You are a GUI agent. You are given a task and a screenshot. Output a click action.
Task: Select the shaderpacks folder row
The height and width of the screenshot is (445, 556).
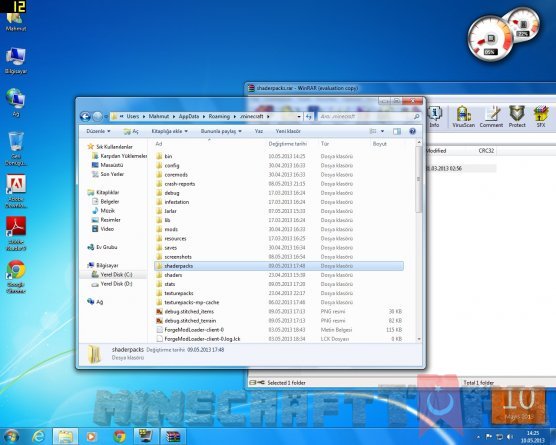pyautogui.click(x=279, y=266)
